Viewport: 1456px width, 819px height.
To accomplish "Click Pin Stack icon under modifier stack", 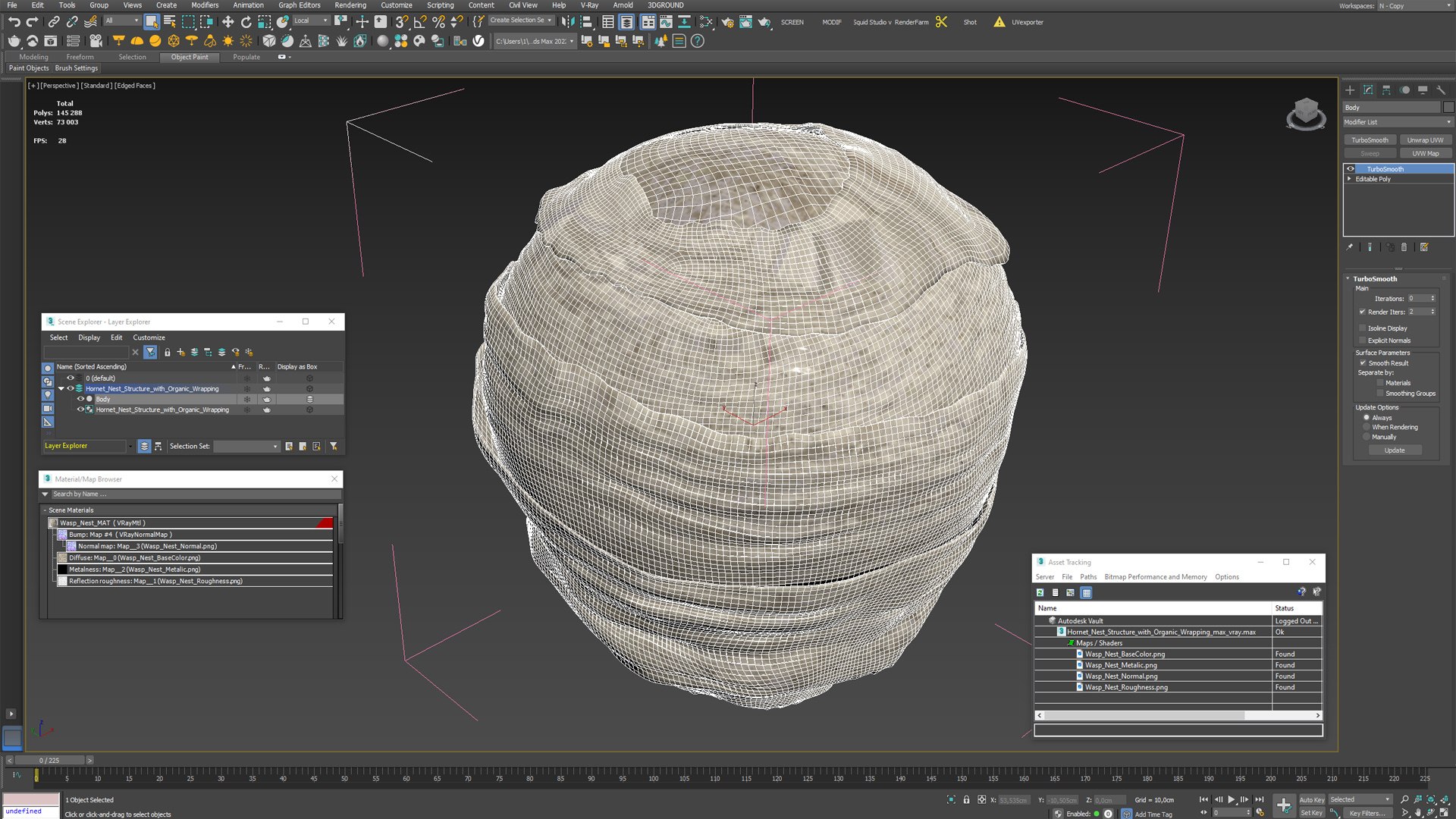I will [1349, 247].
